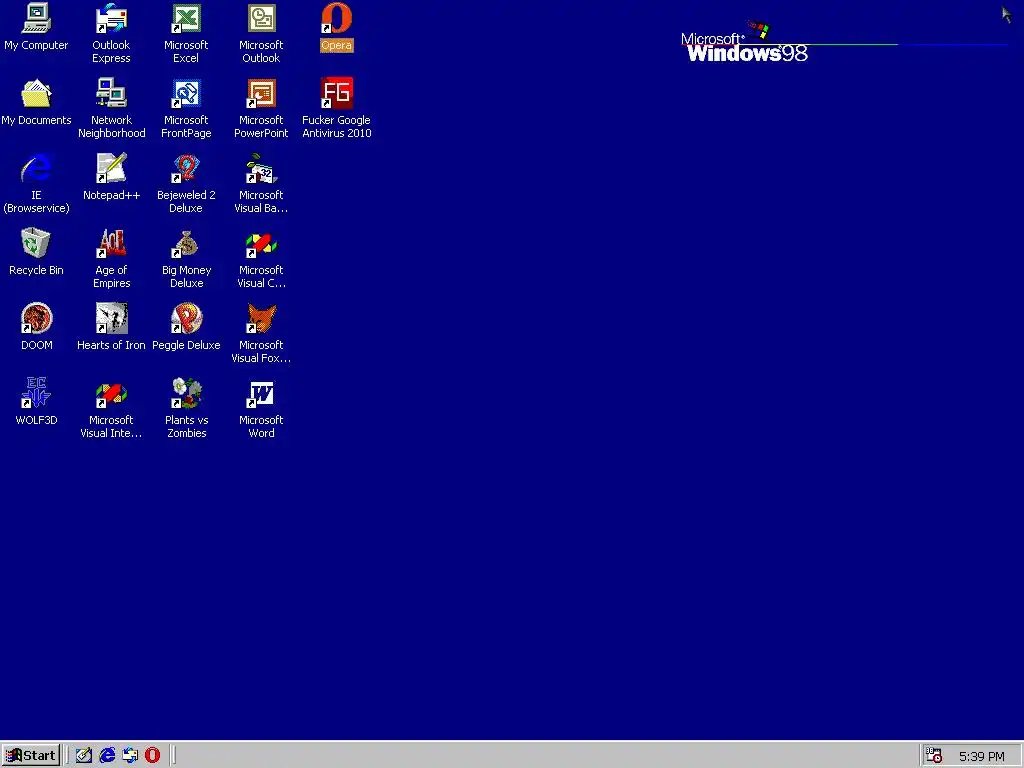The width and height of the screenshot is (1024, 768).
Task: Launch Opera from the Quick Launch bar
Action: [153, 755]
